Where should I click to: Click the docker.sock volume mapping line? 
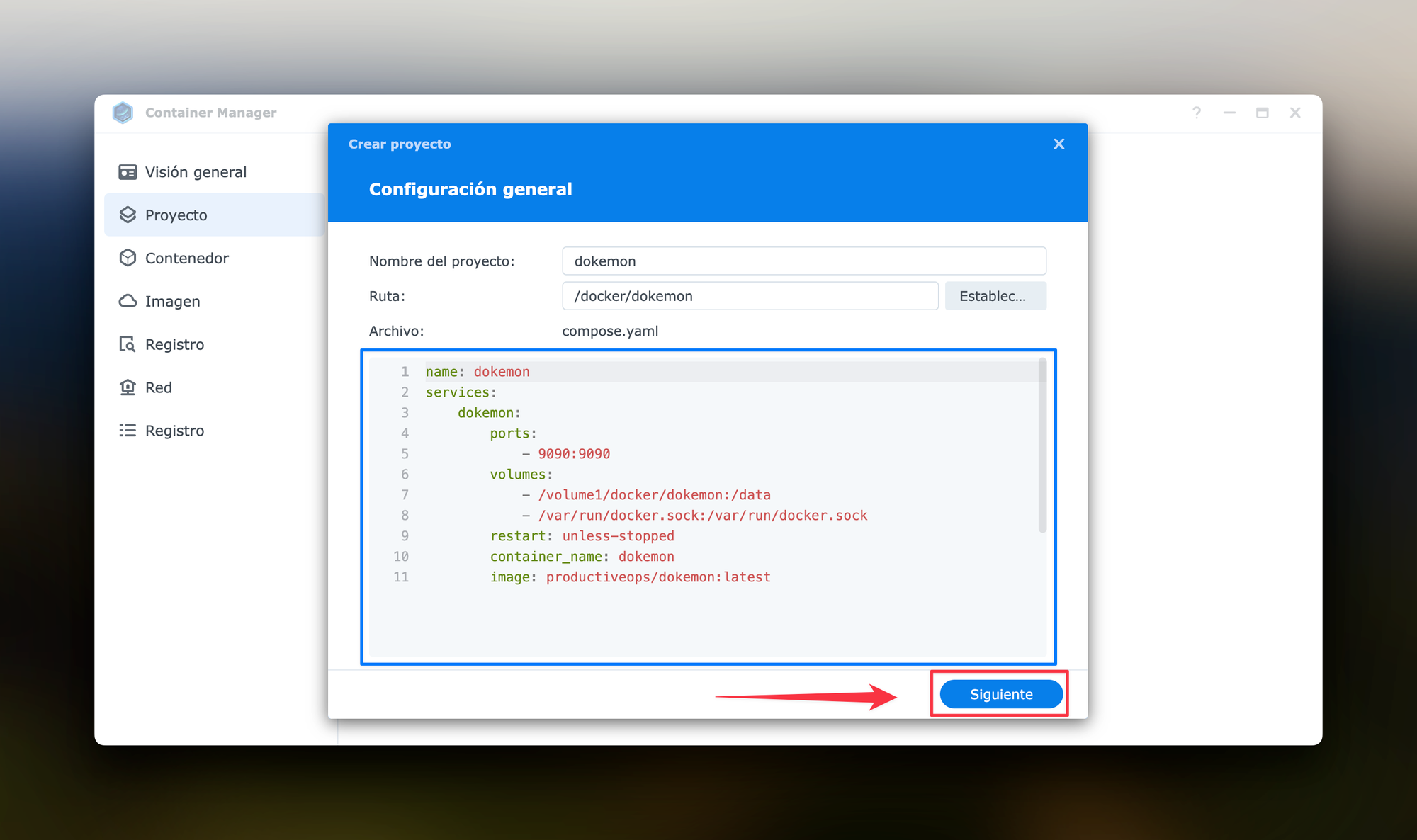click(x=703, y=516)
